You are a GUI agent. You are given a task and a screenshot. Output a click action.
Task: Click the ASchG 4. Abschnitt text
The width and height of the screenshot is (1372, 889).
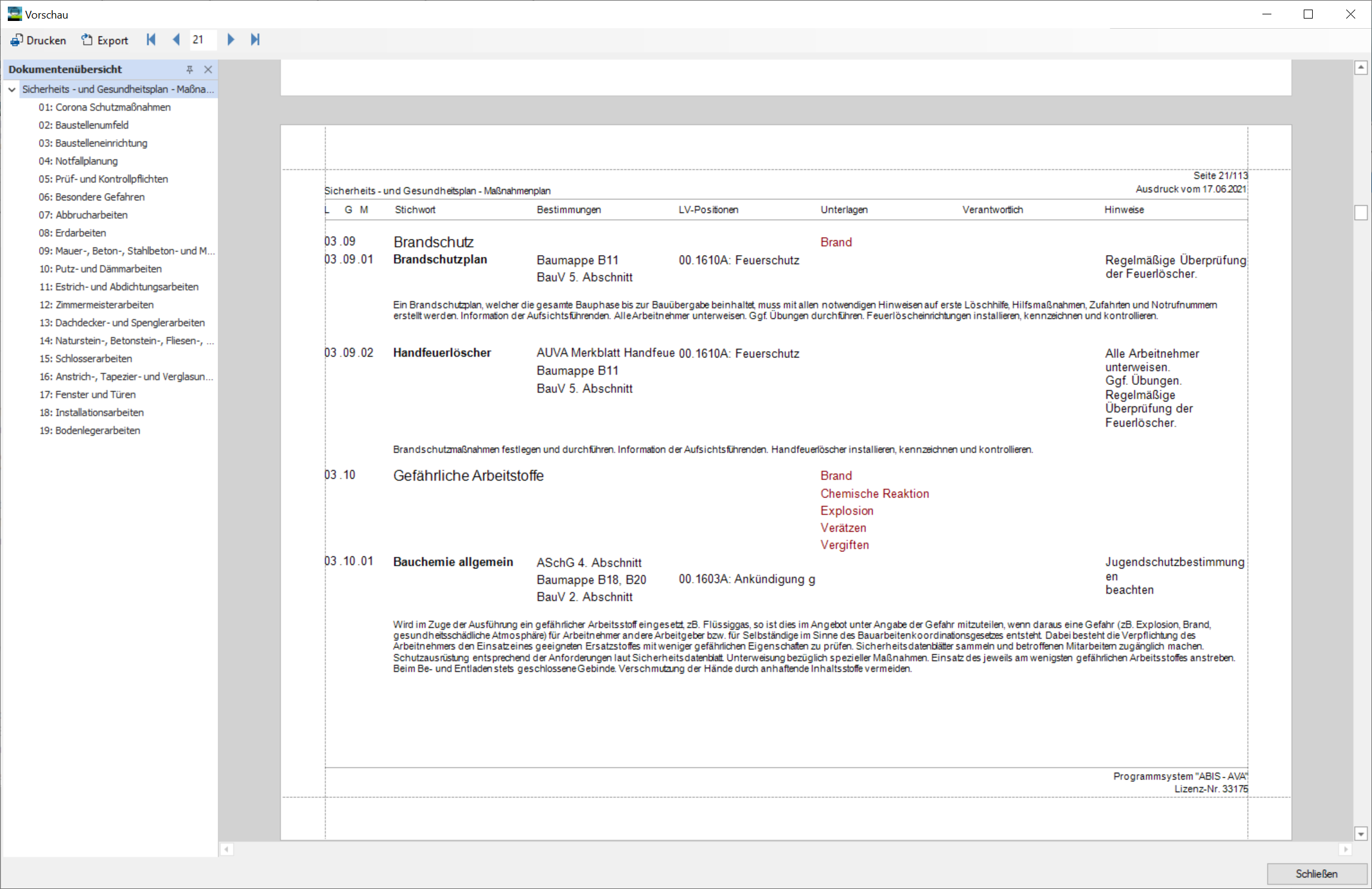click(x=589, y=563)
